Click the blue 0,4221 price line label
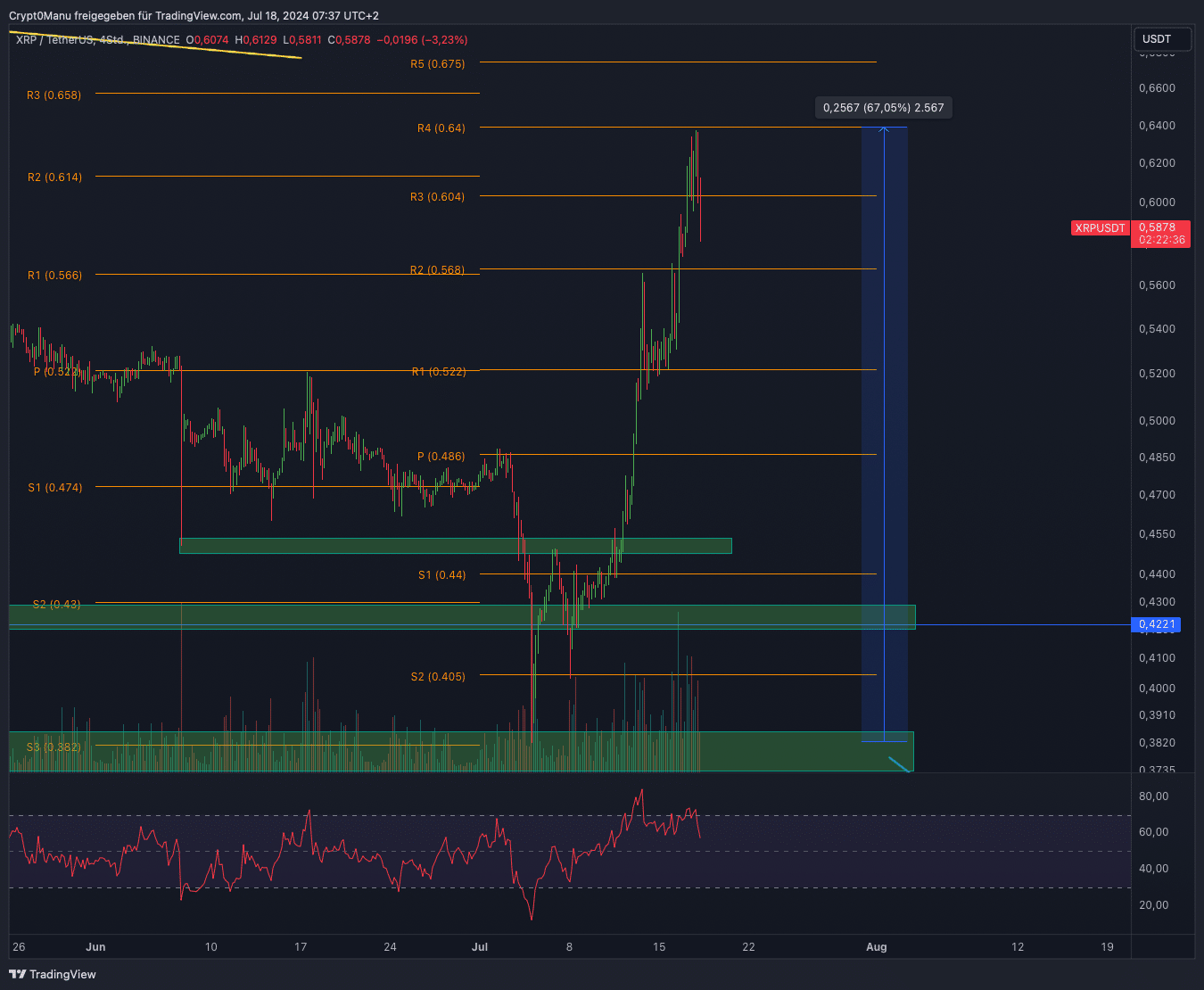 pyautogui.click(x=1157, y=624)
